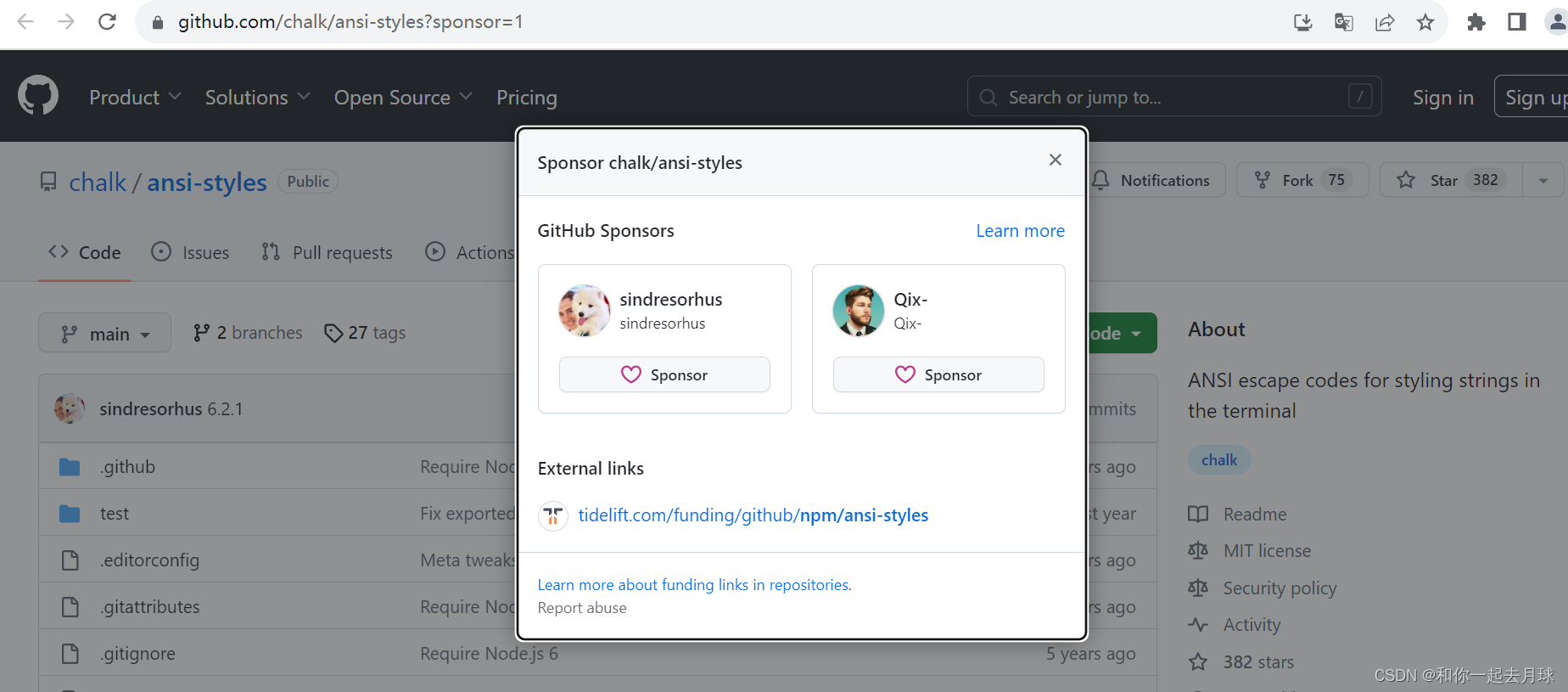1568x692 pixels.
Task: Expand the Open Source menu
Action: (x=403, y=98)
